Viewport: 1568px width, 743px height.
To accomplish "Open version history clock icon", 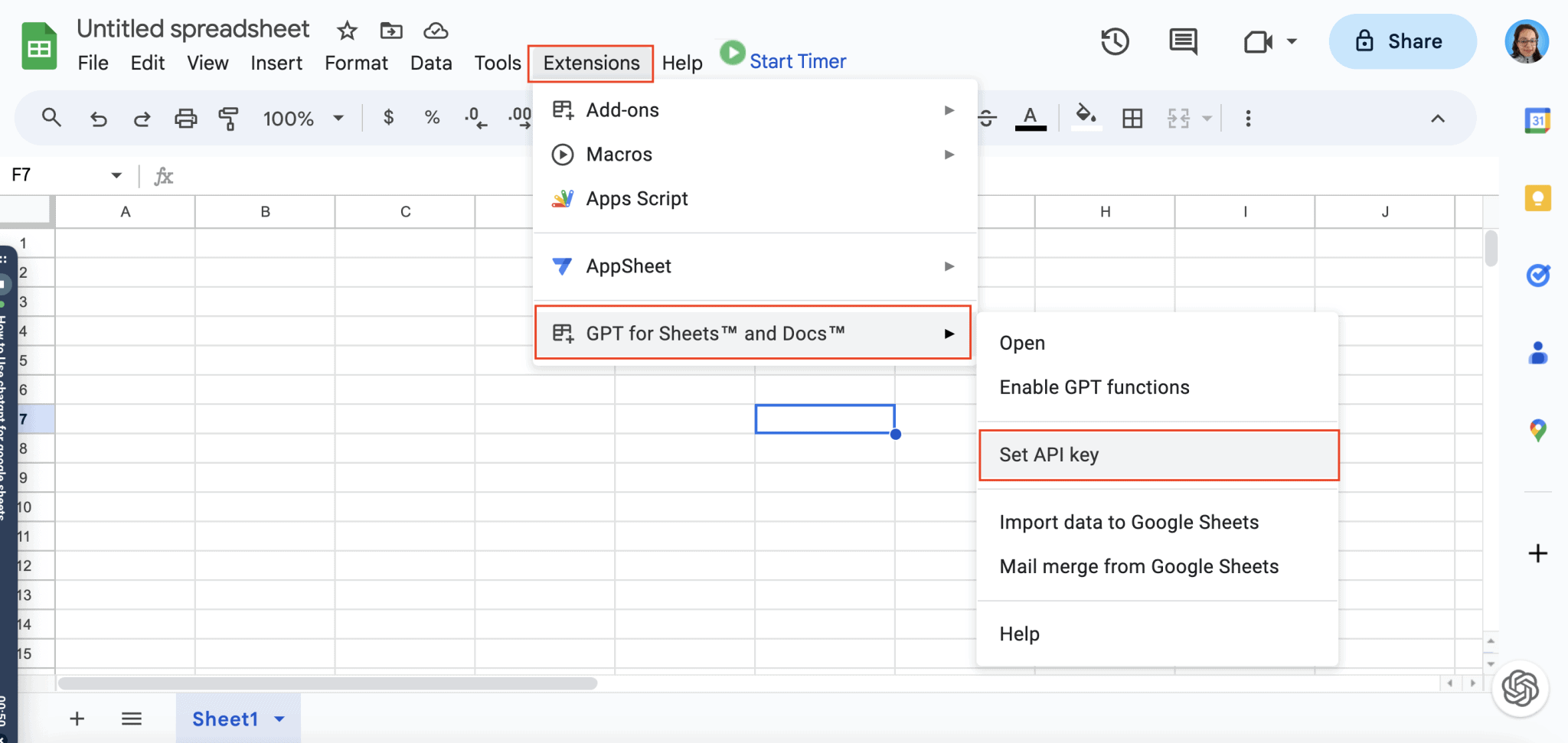I will (x=1115, y=41).
